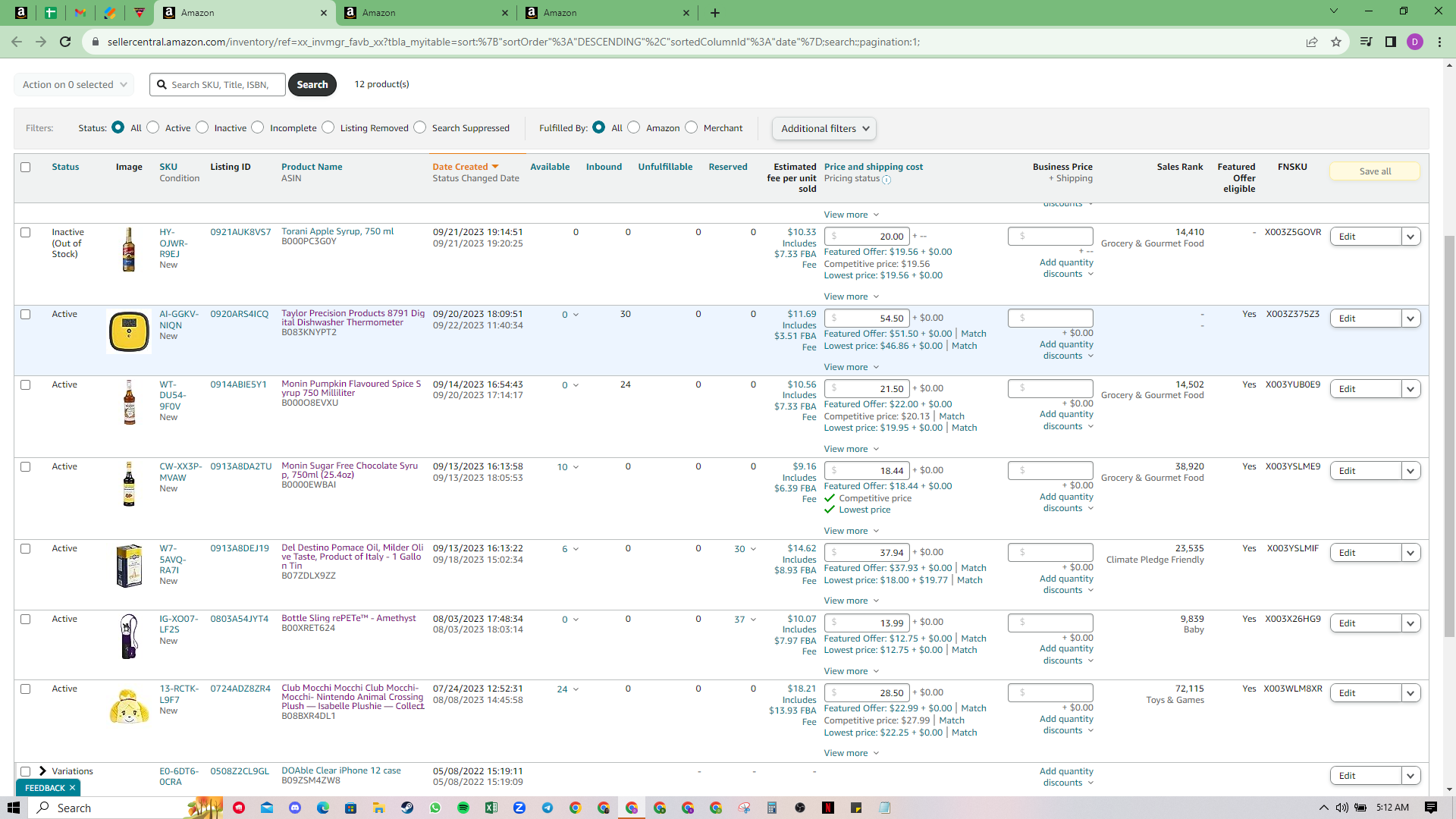Open Edit dropdown arrow for Isabelle Plushie
1456x819 pixels.
[x=1410, y=693]
